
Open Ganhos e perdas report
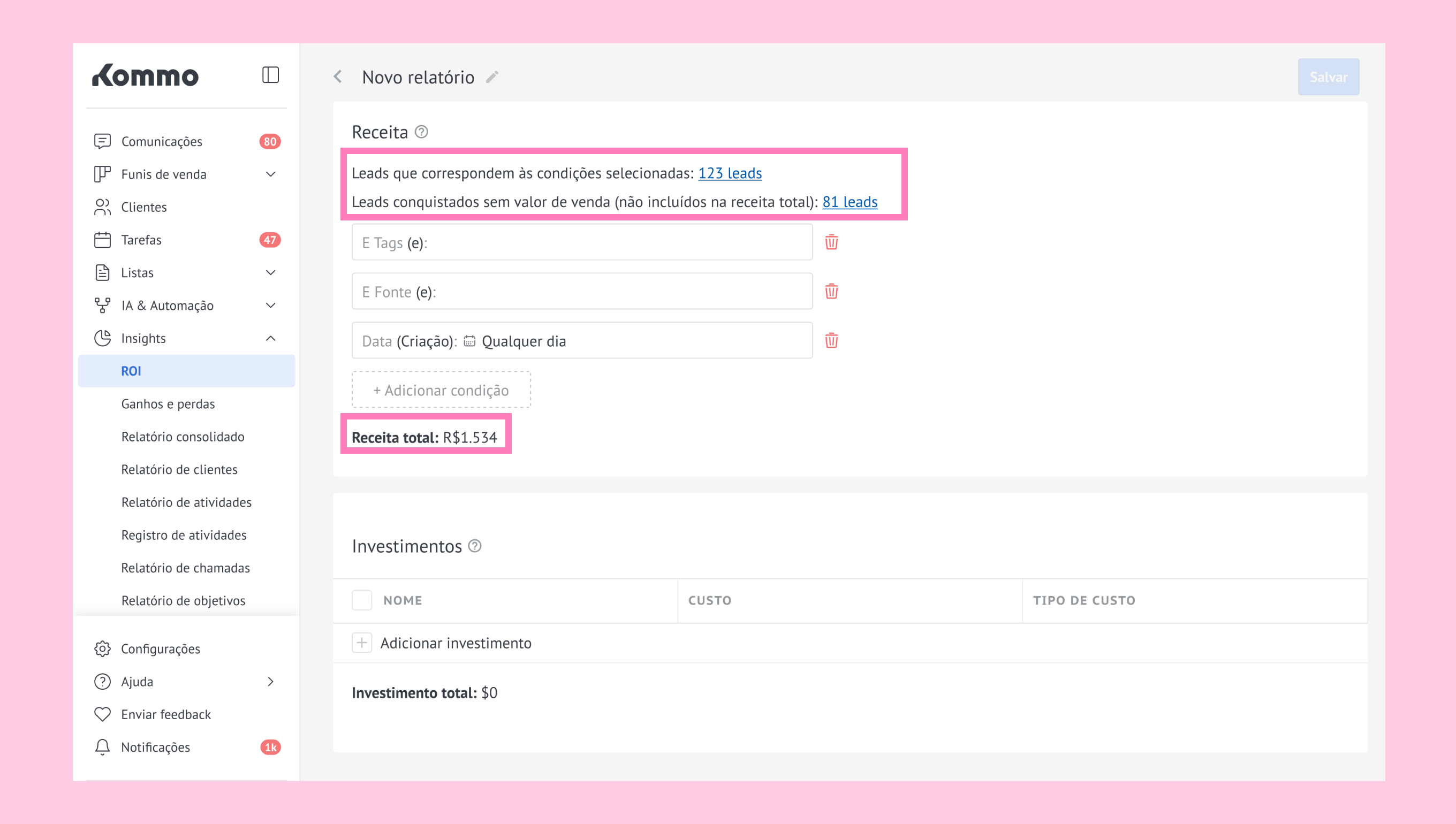tap(168, 404)
